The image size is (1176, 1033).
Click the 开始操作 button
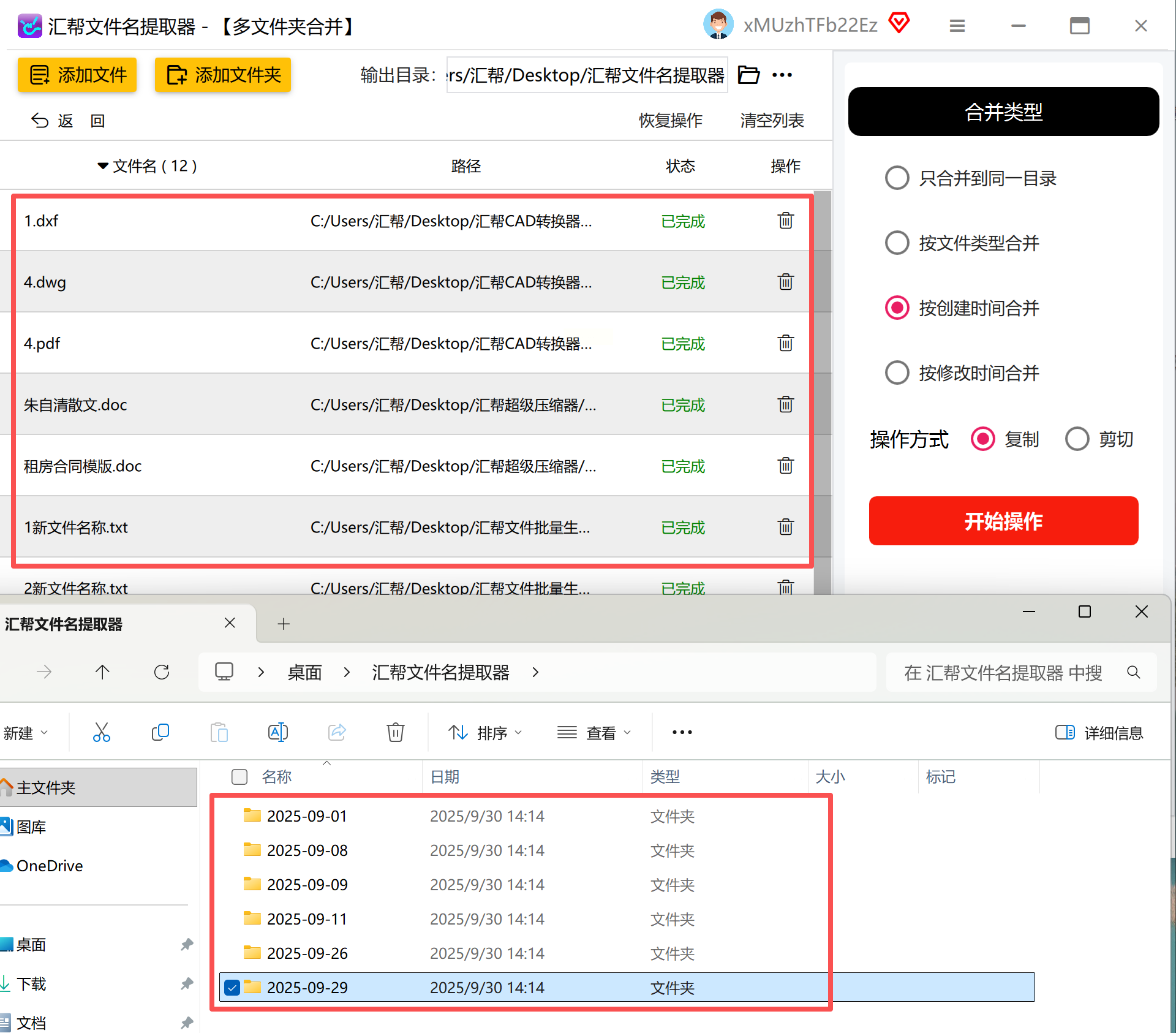pyautogui.click(x=1003, y=521)
